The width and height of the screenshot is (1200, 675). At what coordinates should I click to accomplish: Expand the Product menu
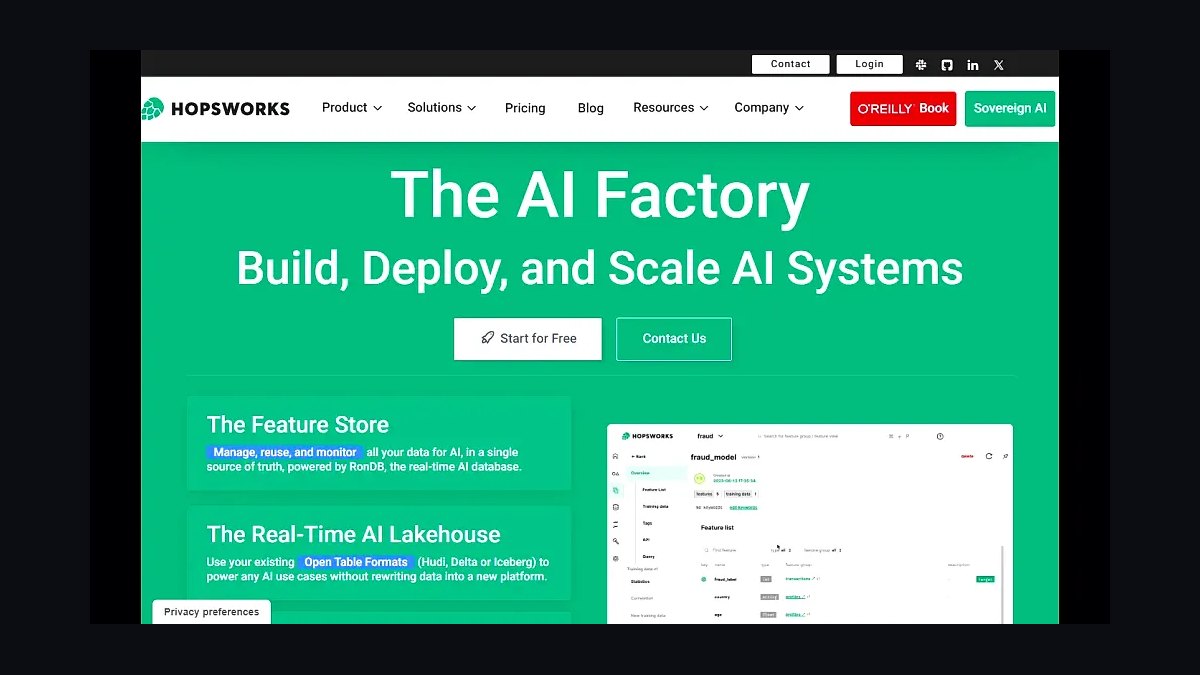click(352, 108)
